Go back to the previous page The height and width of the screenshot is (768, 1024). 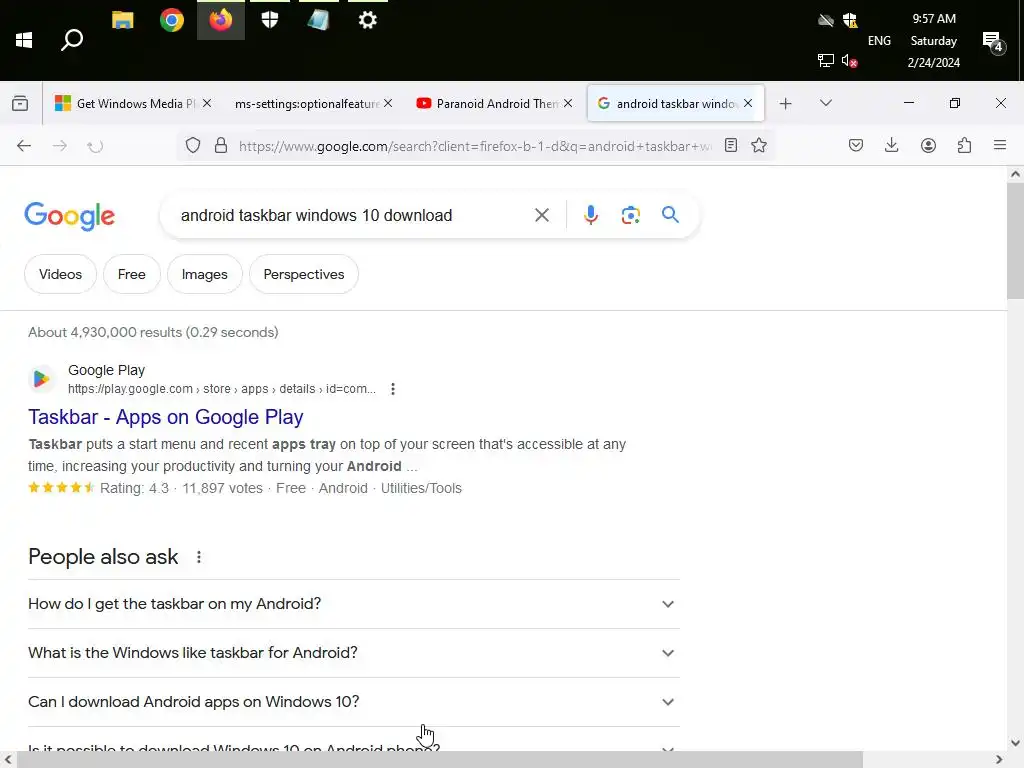click(x=24, y=146)
